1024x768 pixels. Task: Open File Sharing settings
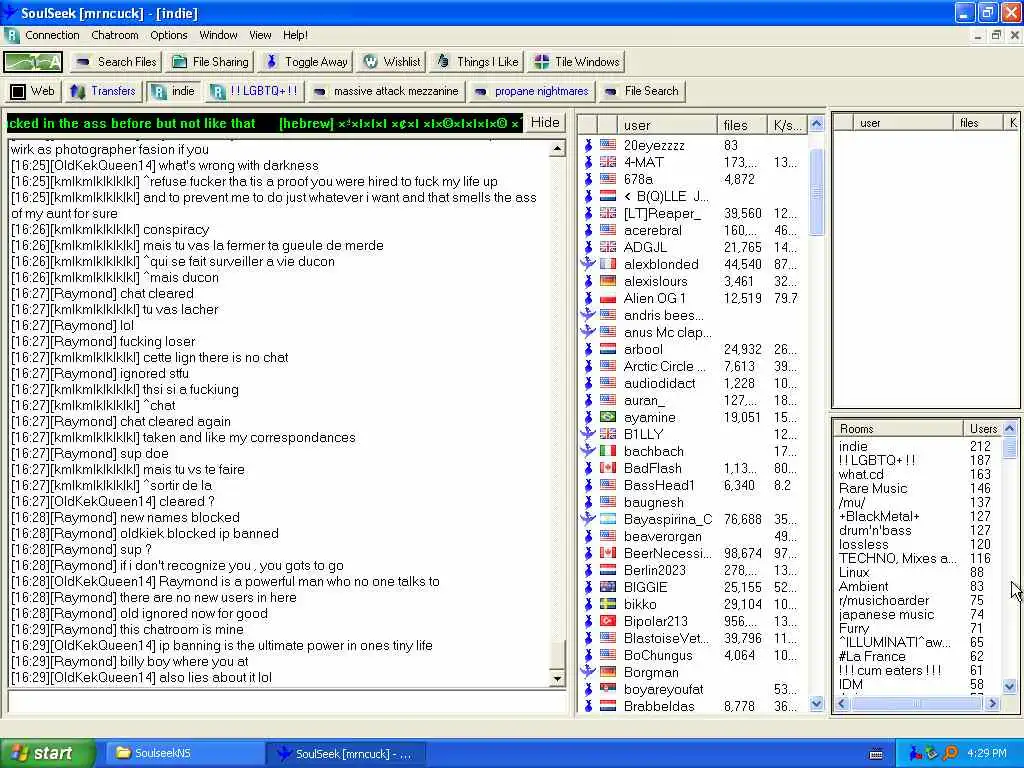click(x=210, y=62)
